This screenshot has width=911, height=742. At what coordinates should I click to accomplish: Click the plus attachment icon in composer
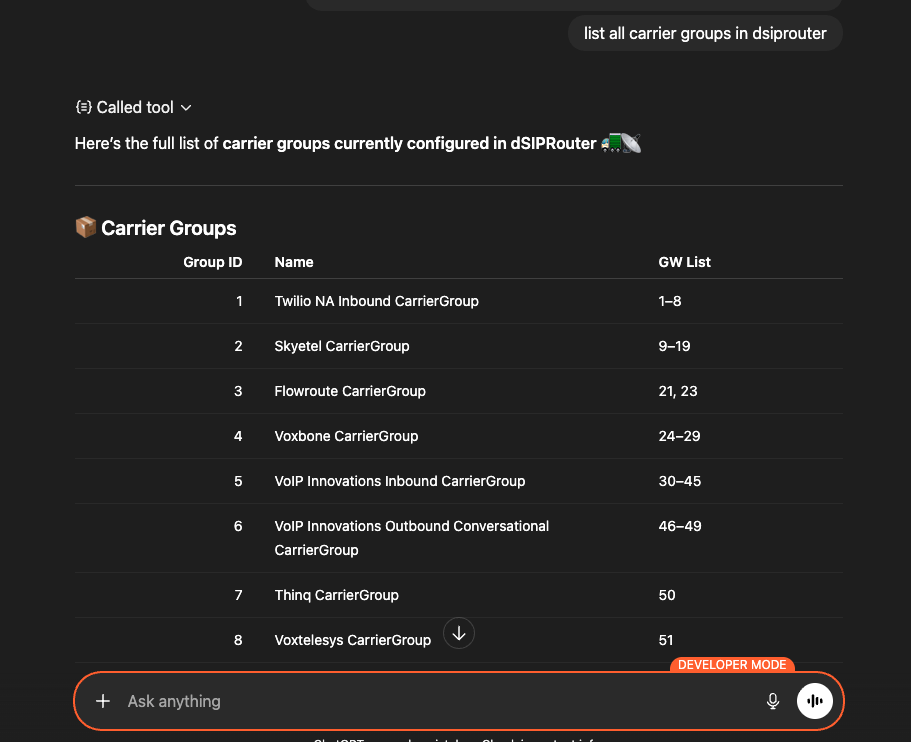[103, 701]
